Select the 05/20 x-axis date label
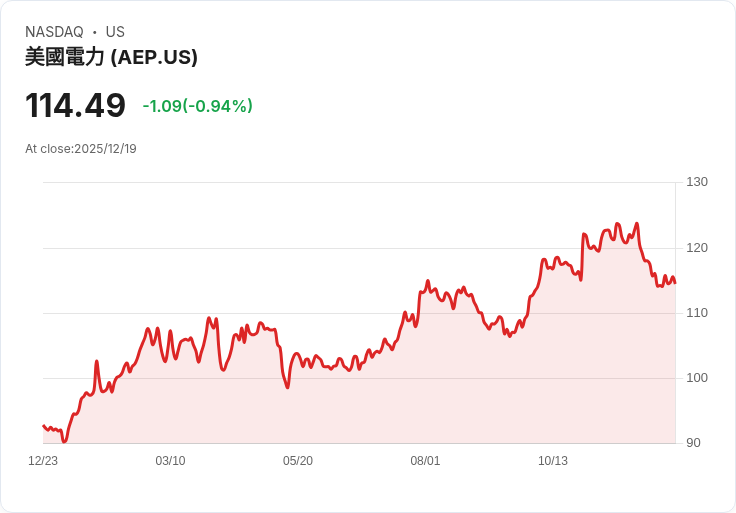The width and height of the screenshot is (736, 513). click(298, 461)
